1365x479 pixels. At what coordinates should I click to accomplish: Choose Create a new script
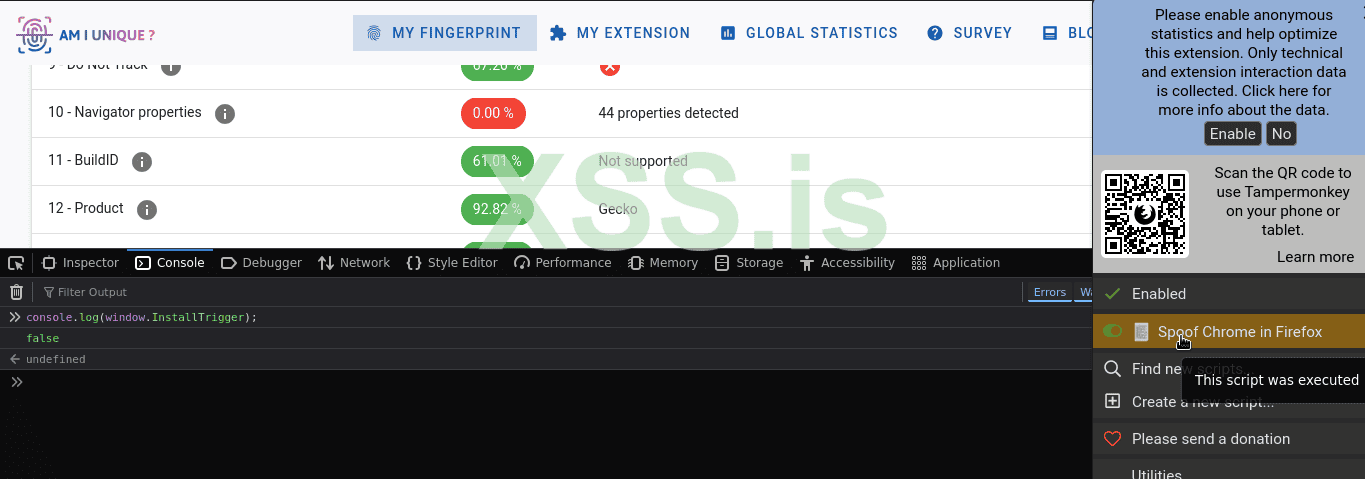(1203, 402)
